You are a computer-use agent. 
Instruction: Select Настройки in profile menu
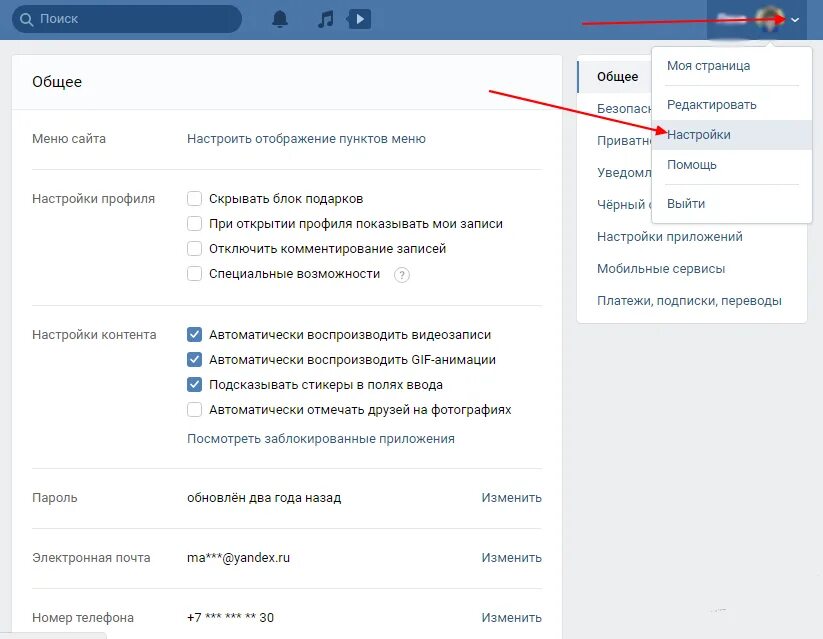point(732,135)
